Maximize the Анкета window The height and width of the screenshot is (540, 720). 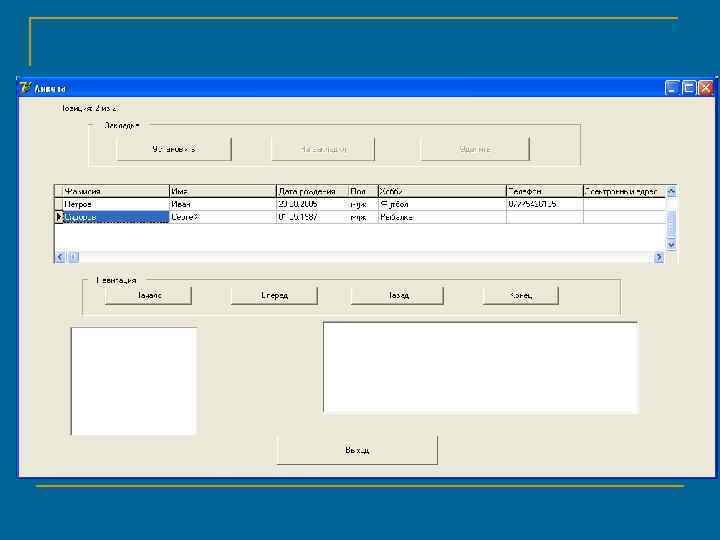coord(688,88)
